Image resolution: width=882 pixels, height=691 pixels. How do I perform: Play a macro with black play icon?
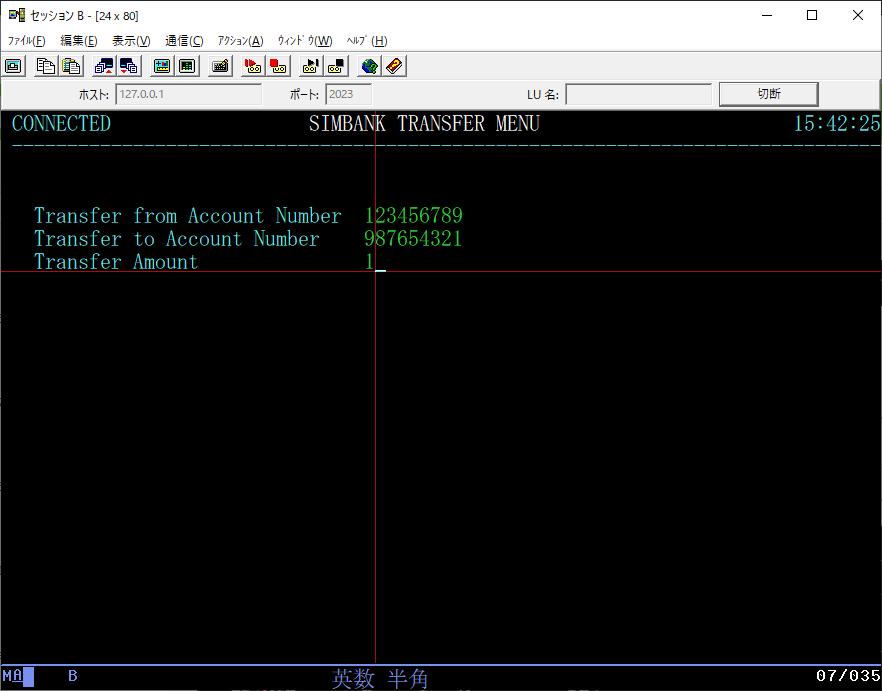(310, 66)
